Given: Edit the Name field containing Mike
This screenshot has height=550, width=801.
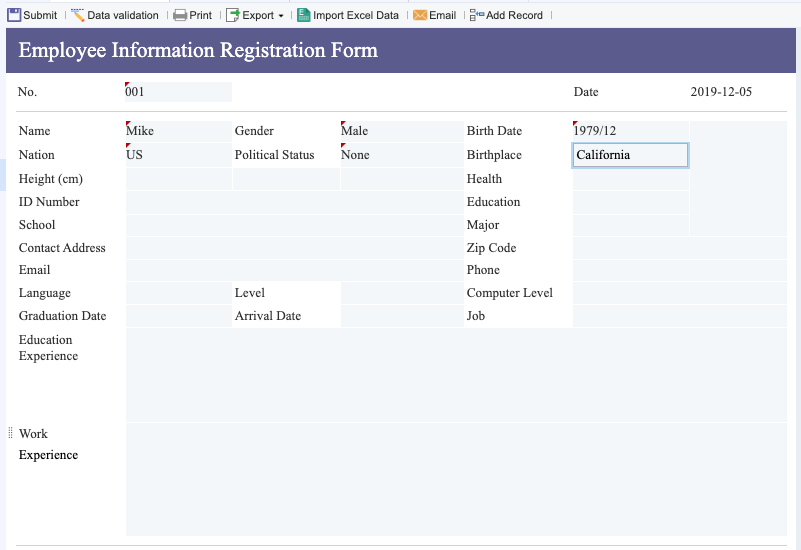Looking at the screenshot, I should click(178, 131).
